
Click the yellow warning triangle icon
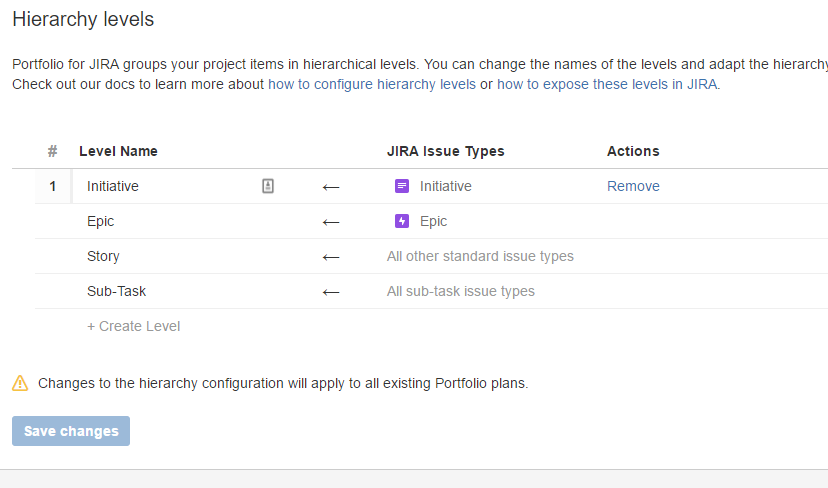20,383
